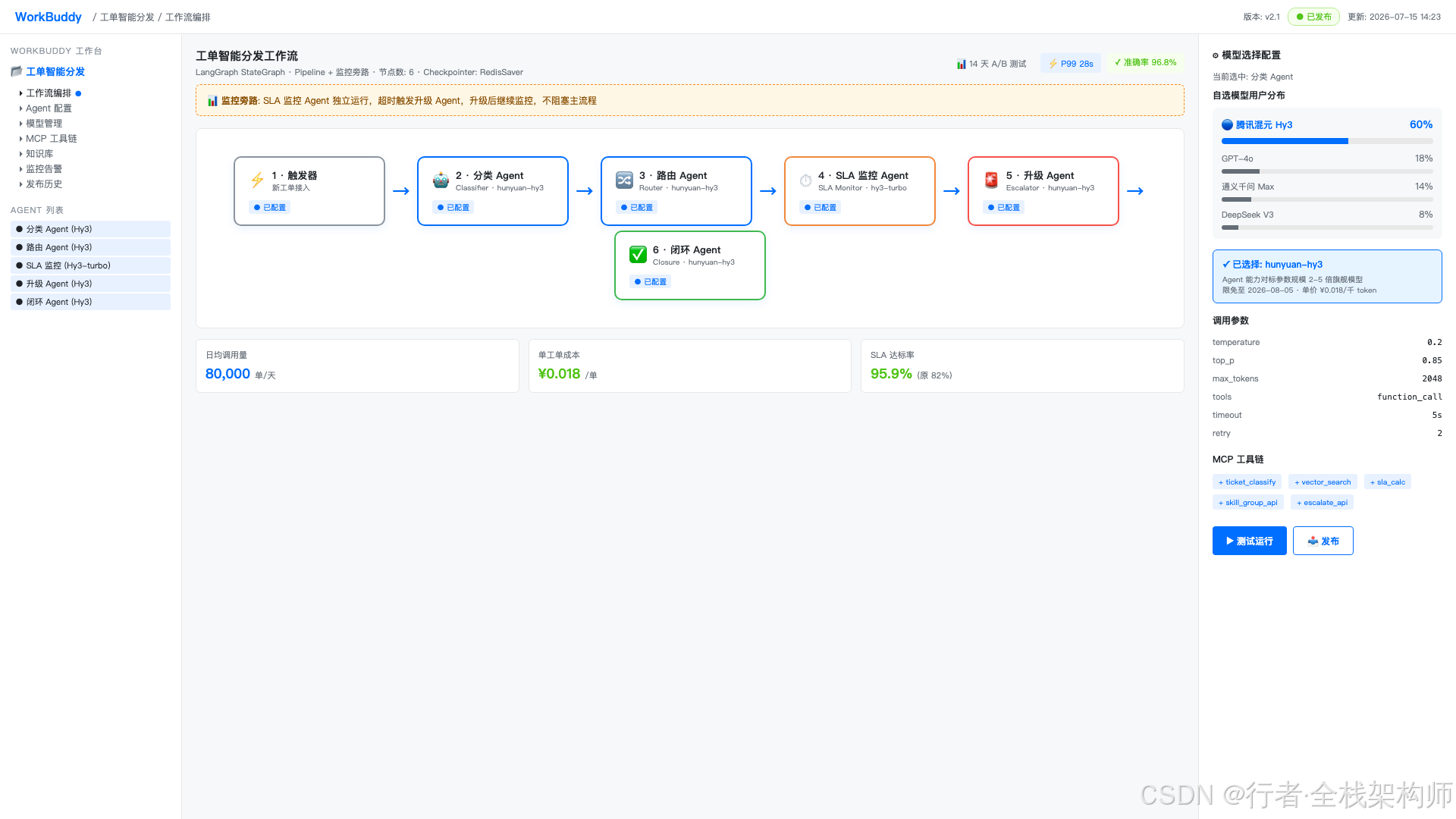
Task: Click the 已选择: hunyuan-hy3 info box
Action: point(1327,277)
